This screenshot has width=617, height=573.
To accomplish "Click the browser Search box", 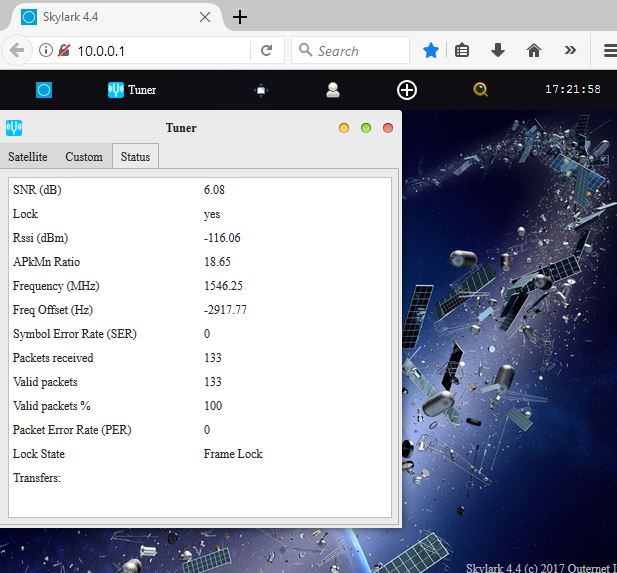I will pos(350,51).
